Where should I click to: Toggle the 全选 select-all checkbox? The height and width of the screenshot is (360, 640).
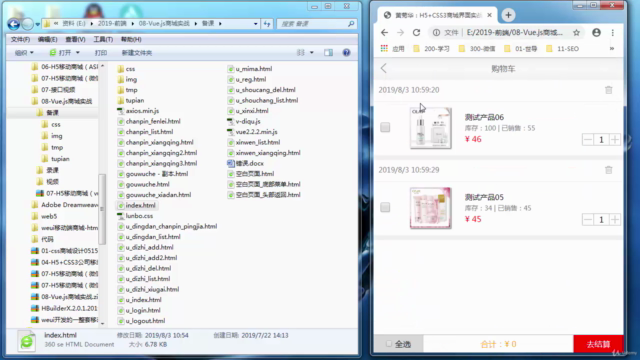tap(389, 344)
